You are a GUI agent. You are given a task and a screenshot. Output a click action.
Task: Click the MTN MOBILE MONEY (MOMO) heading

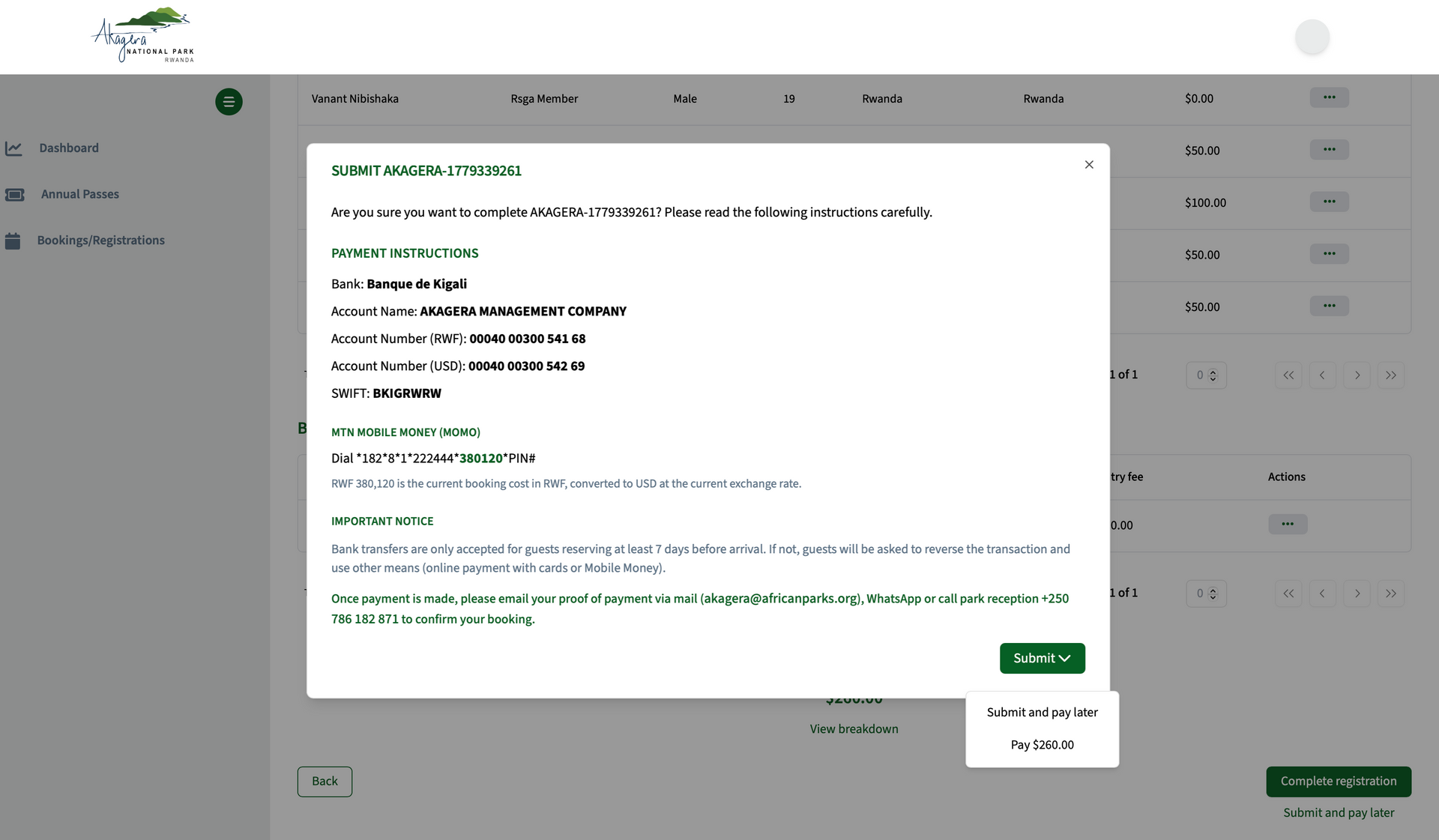click(405, 432)
